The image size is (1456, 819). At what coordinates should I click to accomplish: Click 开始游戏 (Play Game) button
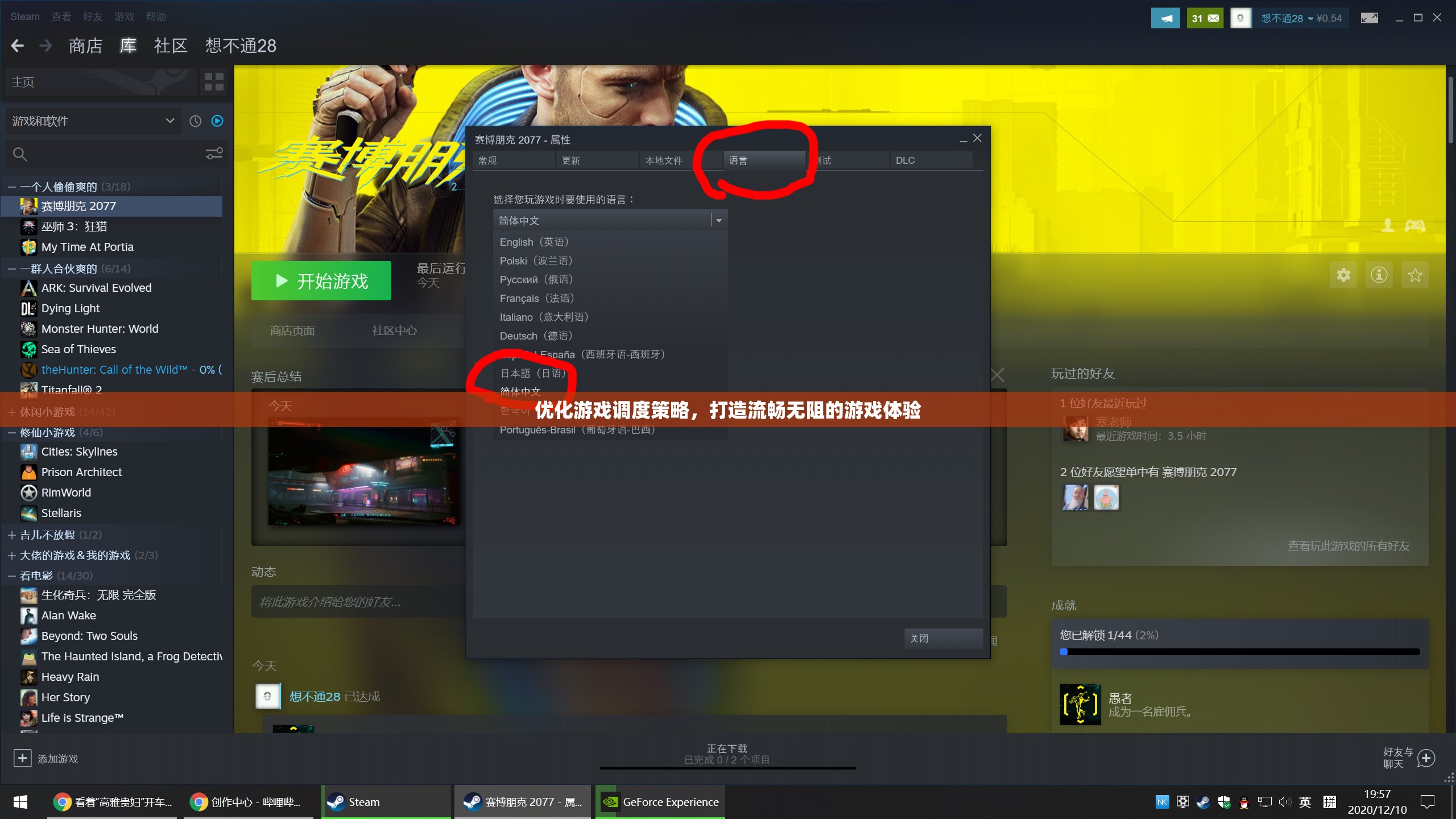pos(322,280)
